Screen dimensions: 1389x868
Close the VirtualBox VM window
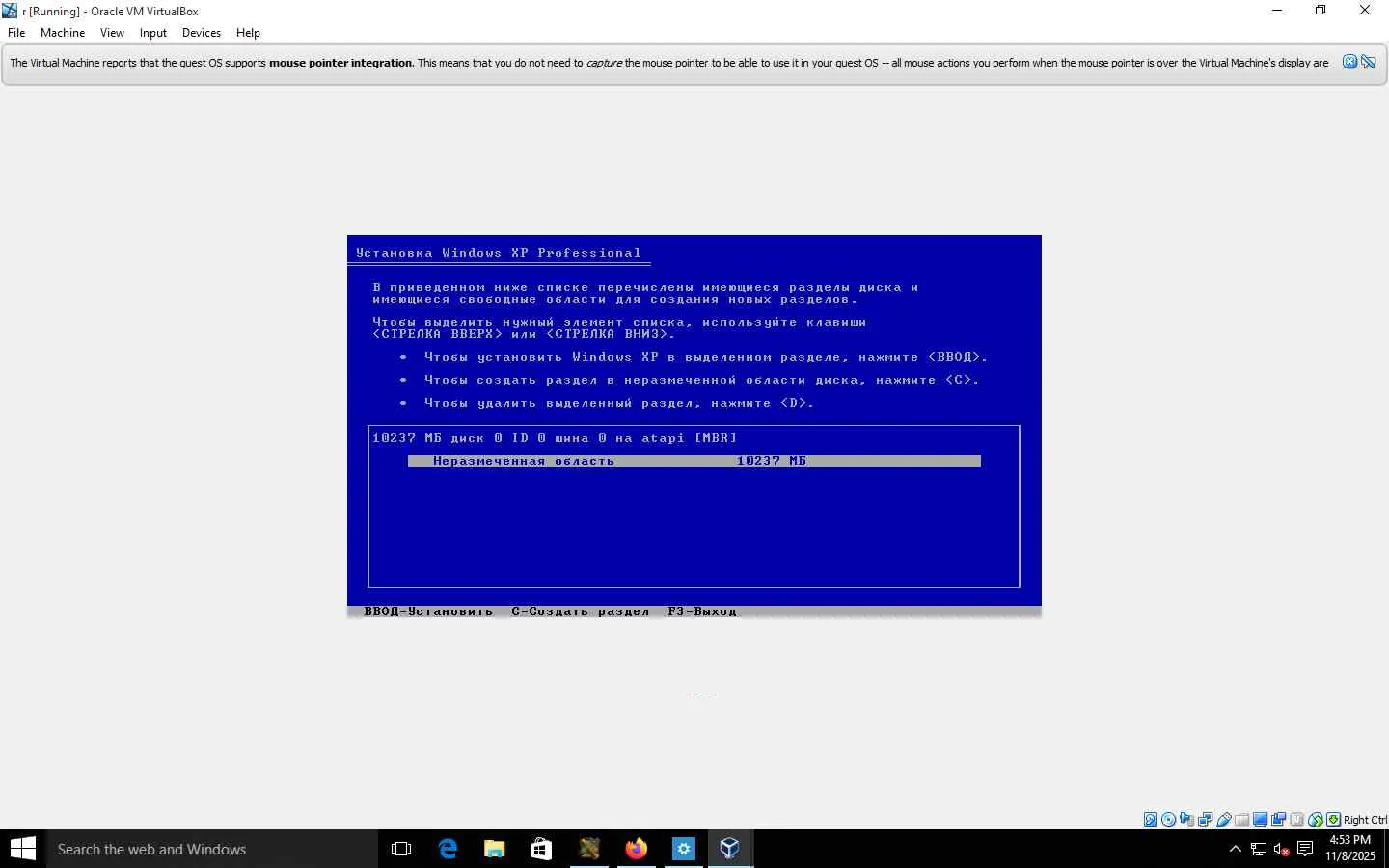click(1365, 11)
